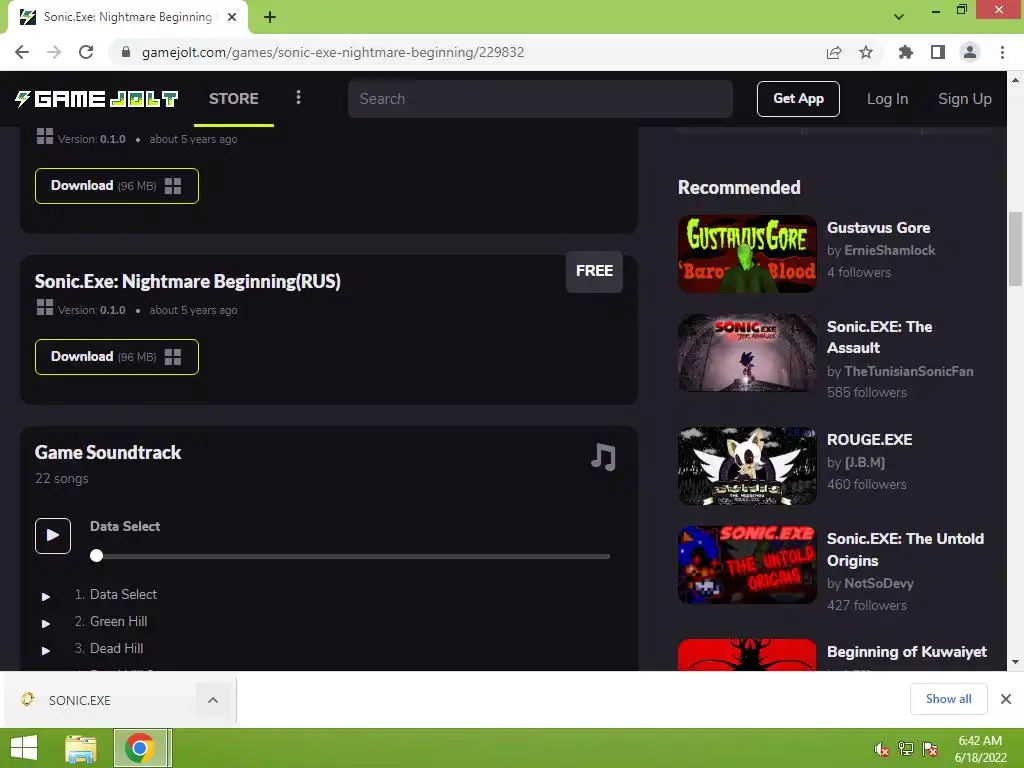Open TheTunisianSonicFan's profile
The width and height of the screenshot is (1024, 768).
pos(908,371)
